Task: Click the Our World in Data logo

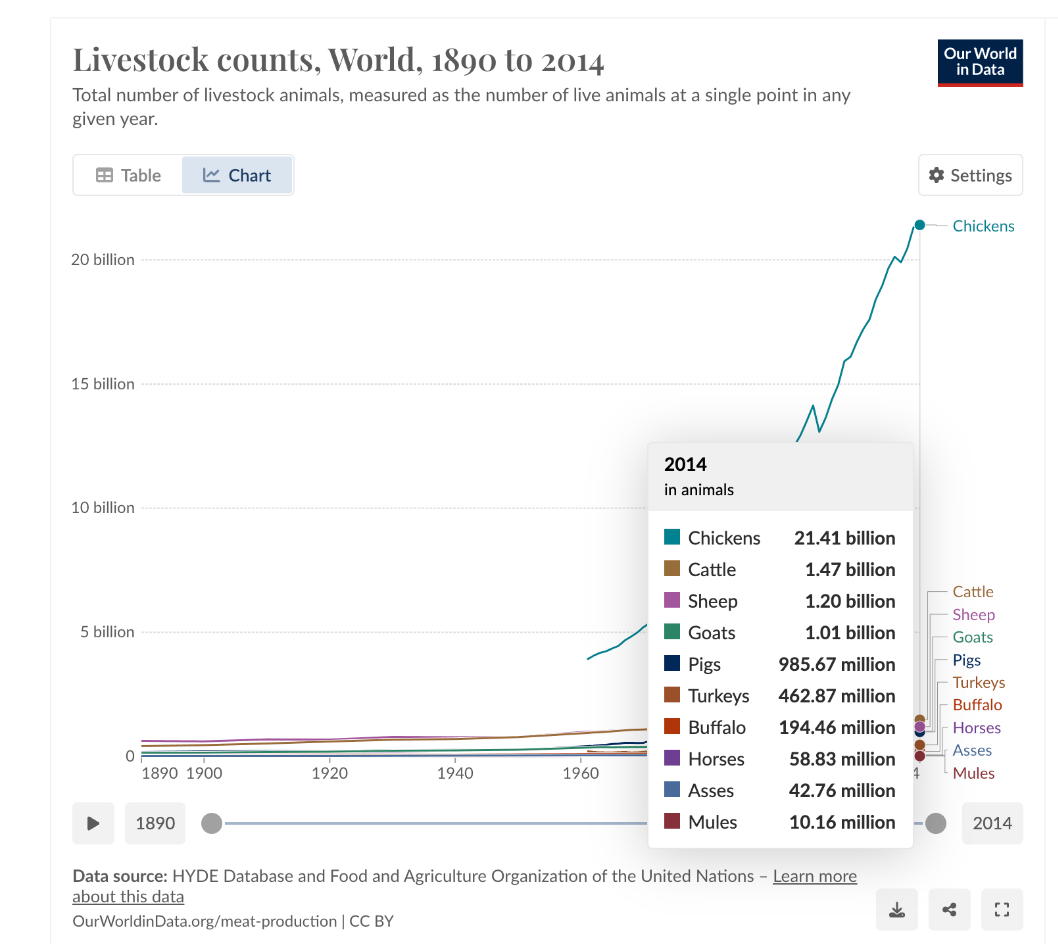Action: [980, 62]
